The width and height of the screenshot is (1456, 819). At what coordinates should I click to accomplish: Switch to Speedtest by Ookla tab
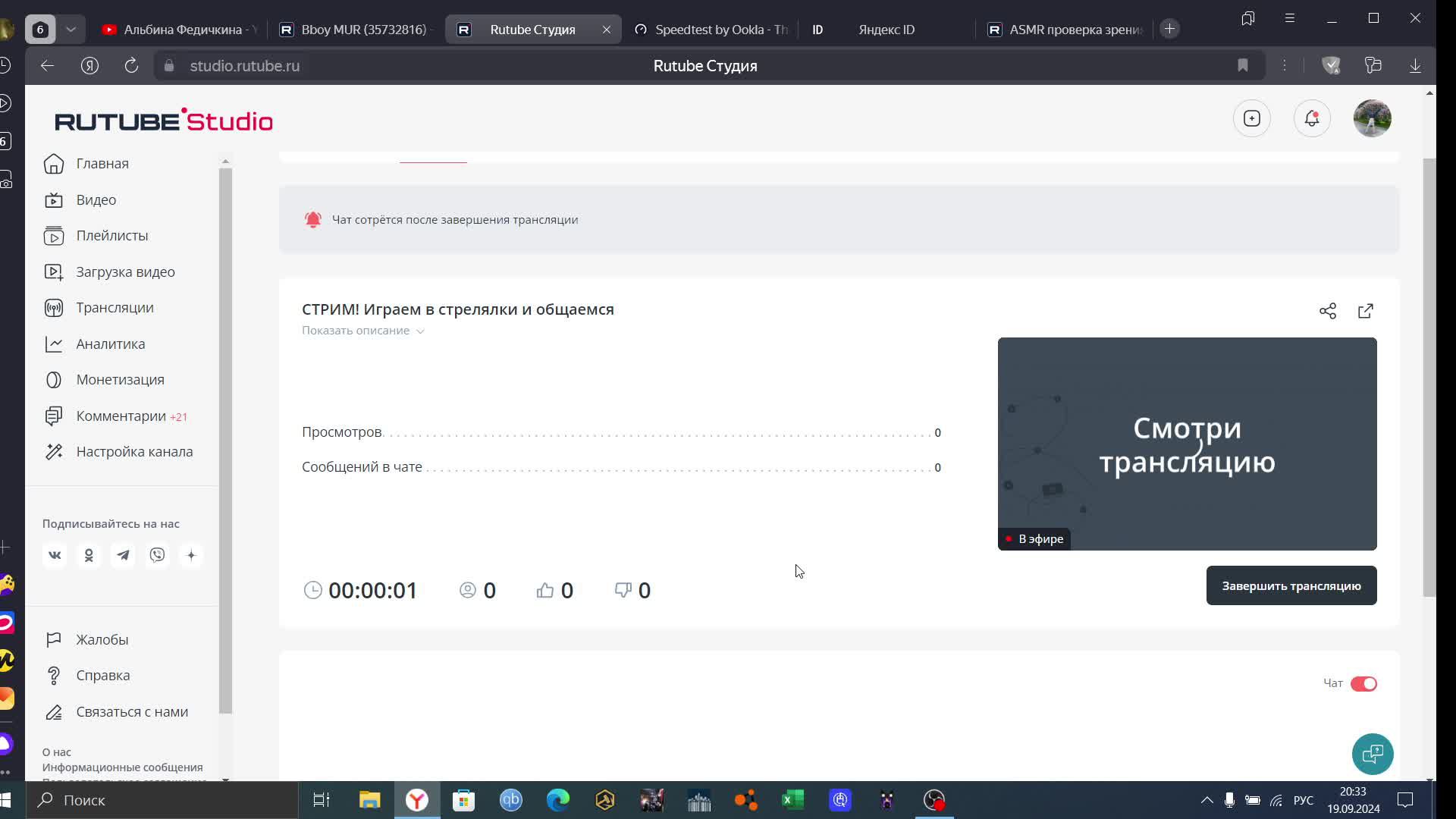tap(711, 30)
